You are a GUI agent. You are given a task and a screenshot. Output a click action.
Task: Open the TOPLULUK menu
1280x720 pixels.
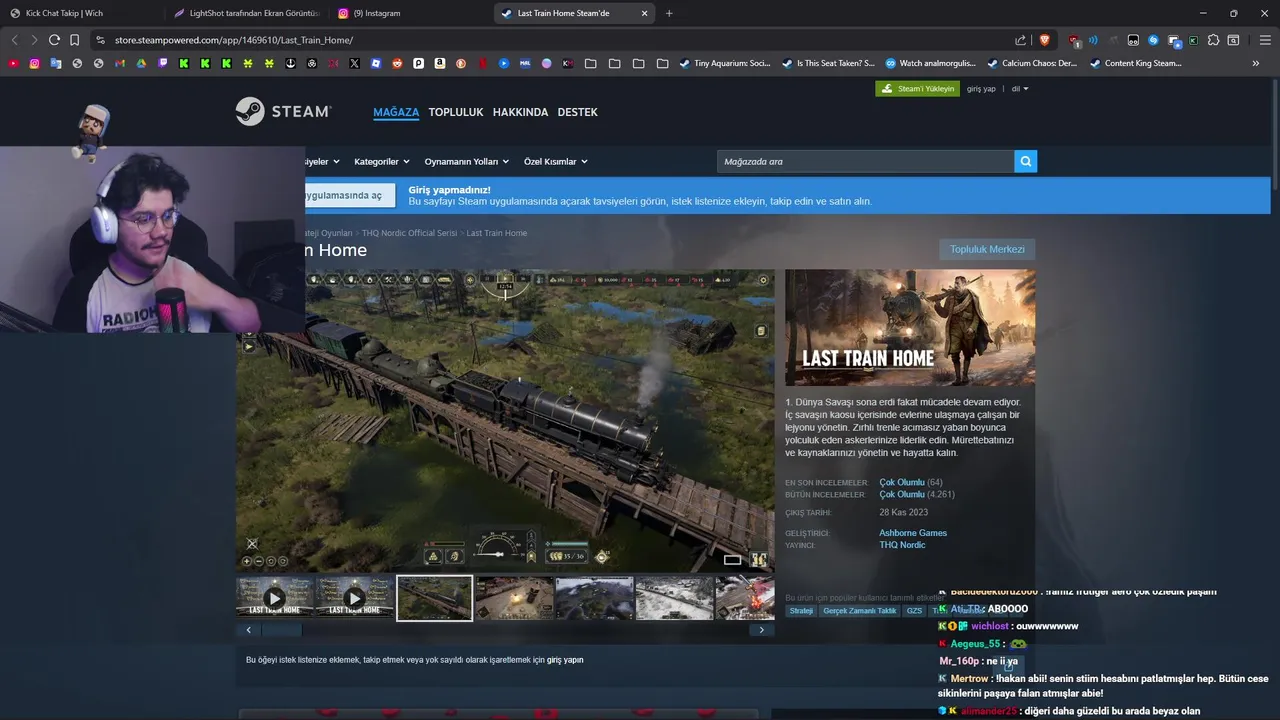pos(456,112)
